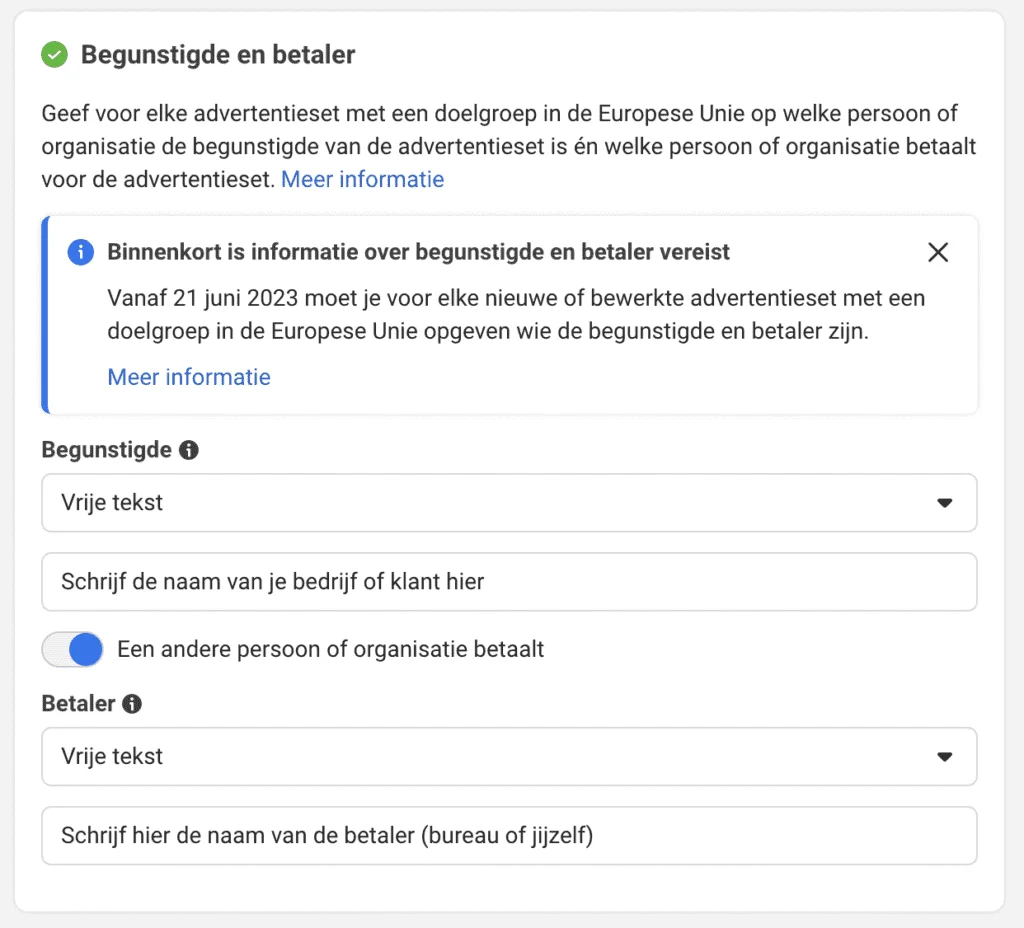Open 'Meer informatie' link in the description
The image size is (1024, 928).
pyautogui.click(x=362, y=180)
